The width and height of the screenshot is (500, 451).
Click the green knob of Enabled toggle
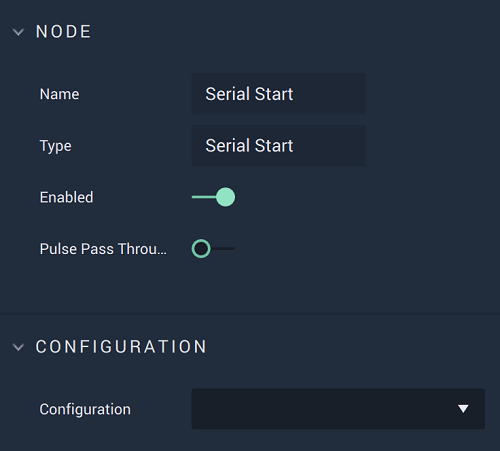pos(225,197)
